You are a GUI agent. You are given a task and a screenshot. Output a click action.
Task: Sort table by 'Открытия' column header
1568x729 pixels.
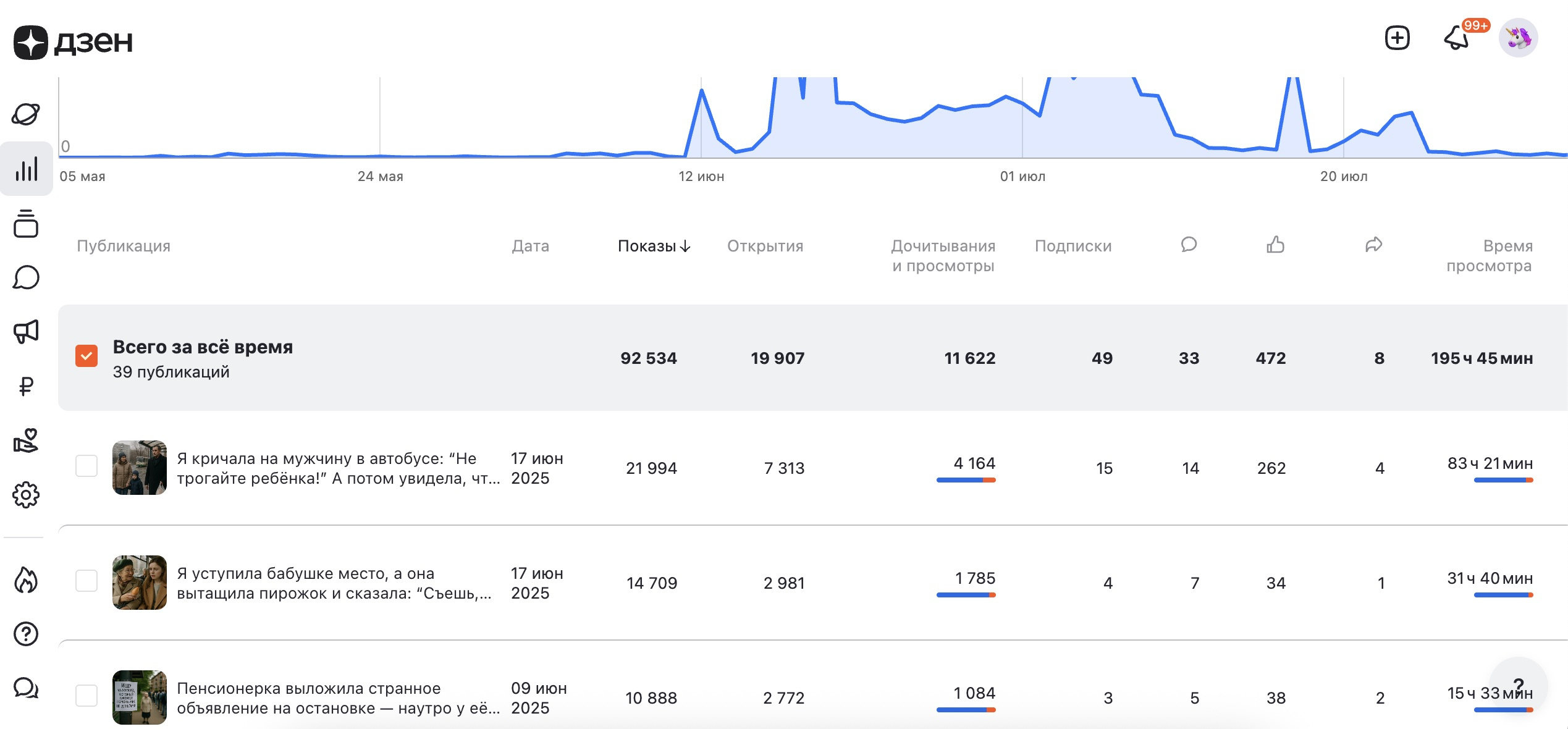765,246
